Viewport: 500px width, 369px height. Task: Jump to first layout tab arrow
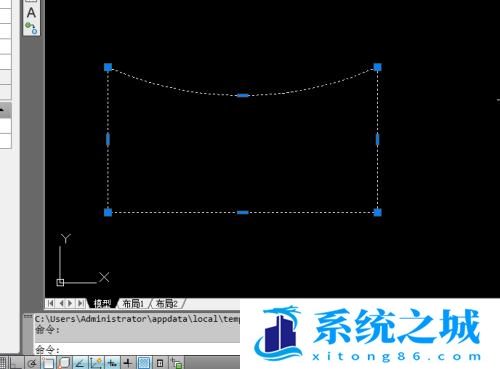(x=50, y=303)
